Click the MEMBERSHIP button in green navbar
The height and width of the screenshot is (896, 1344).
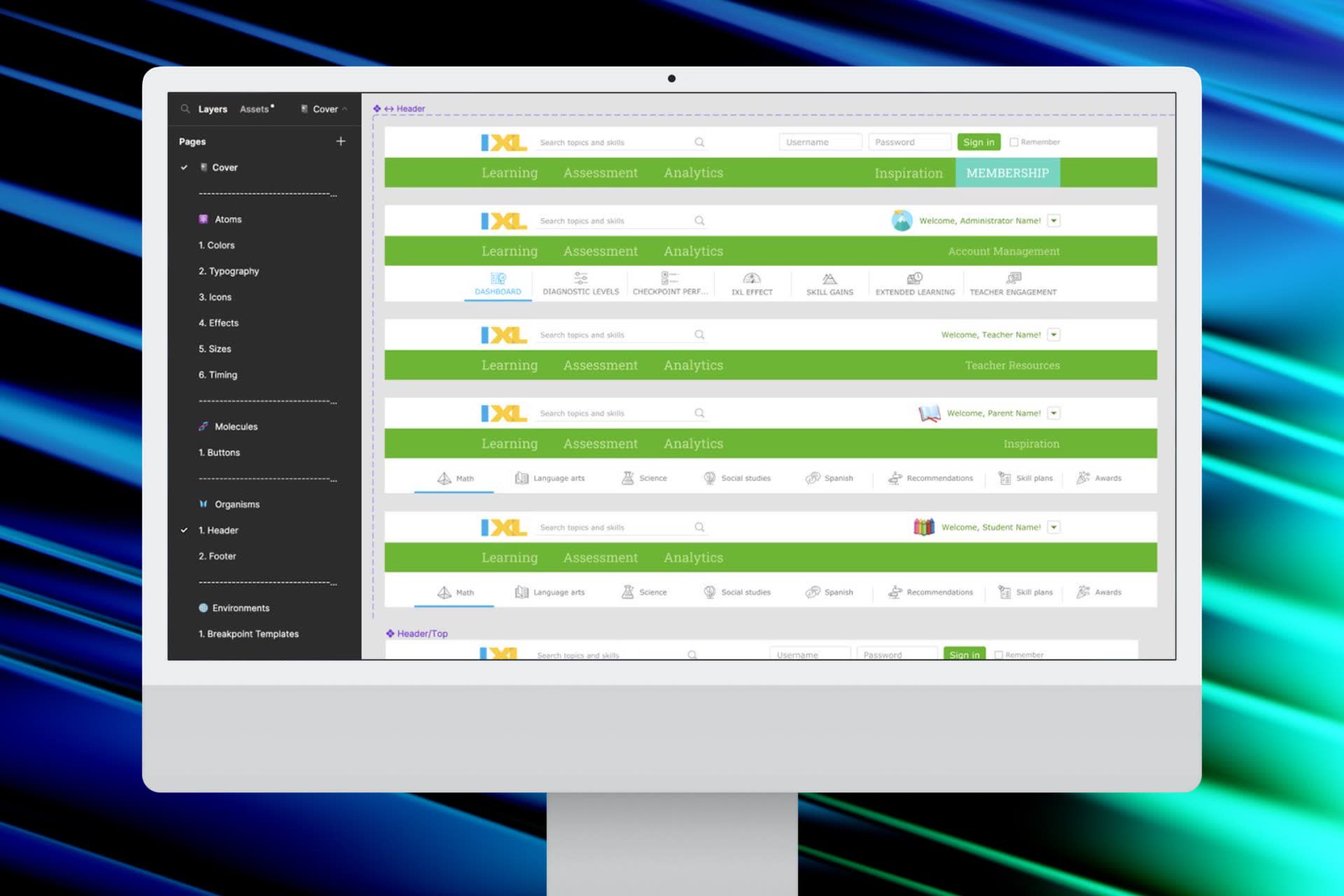[1007, 173]
